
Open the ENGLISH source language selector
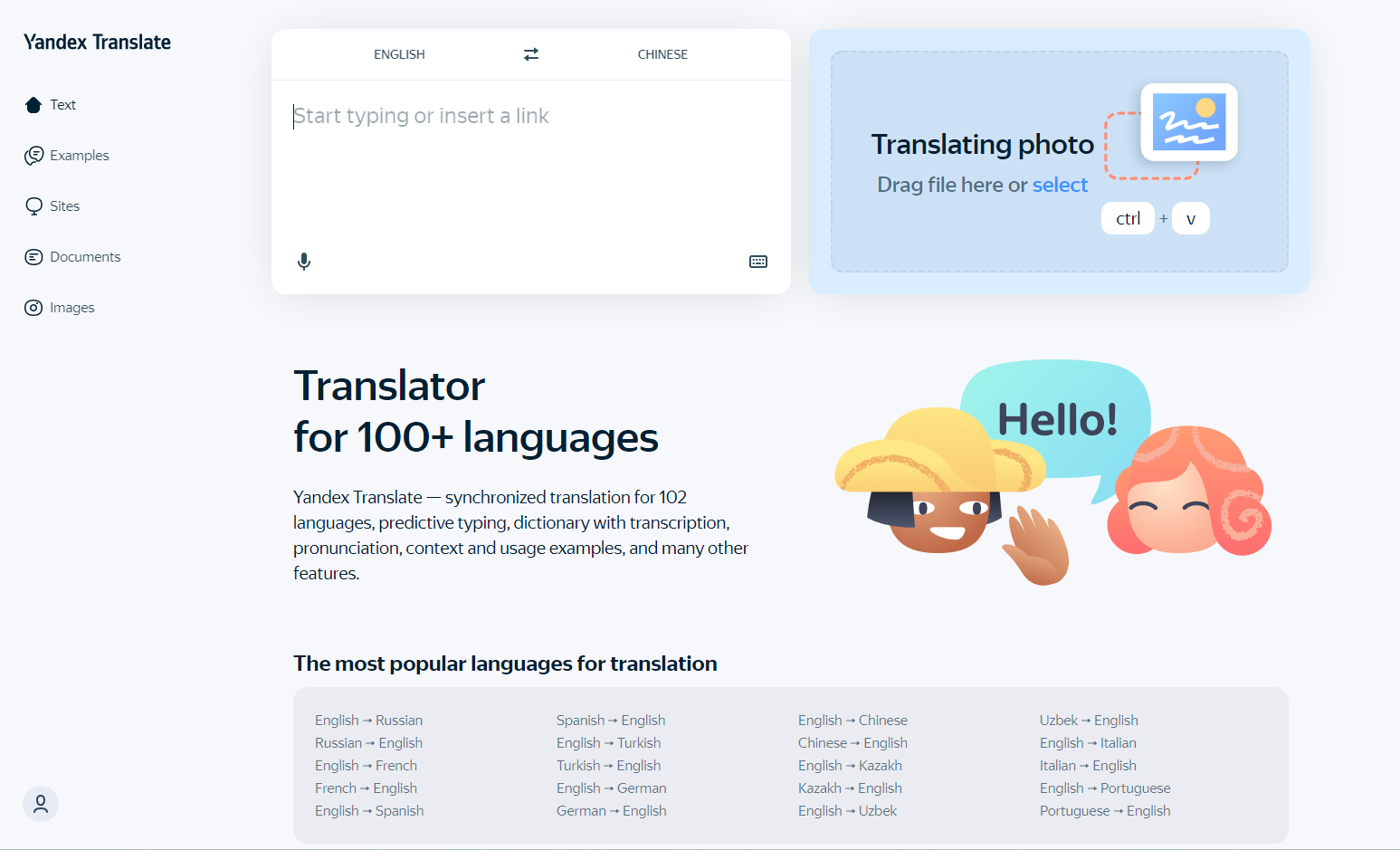click(399, 54)
